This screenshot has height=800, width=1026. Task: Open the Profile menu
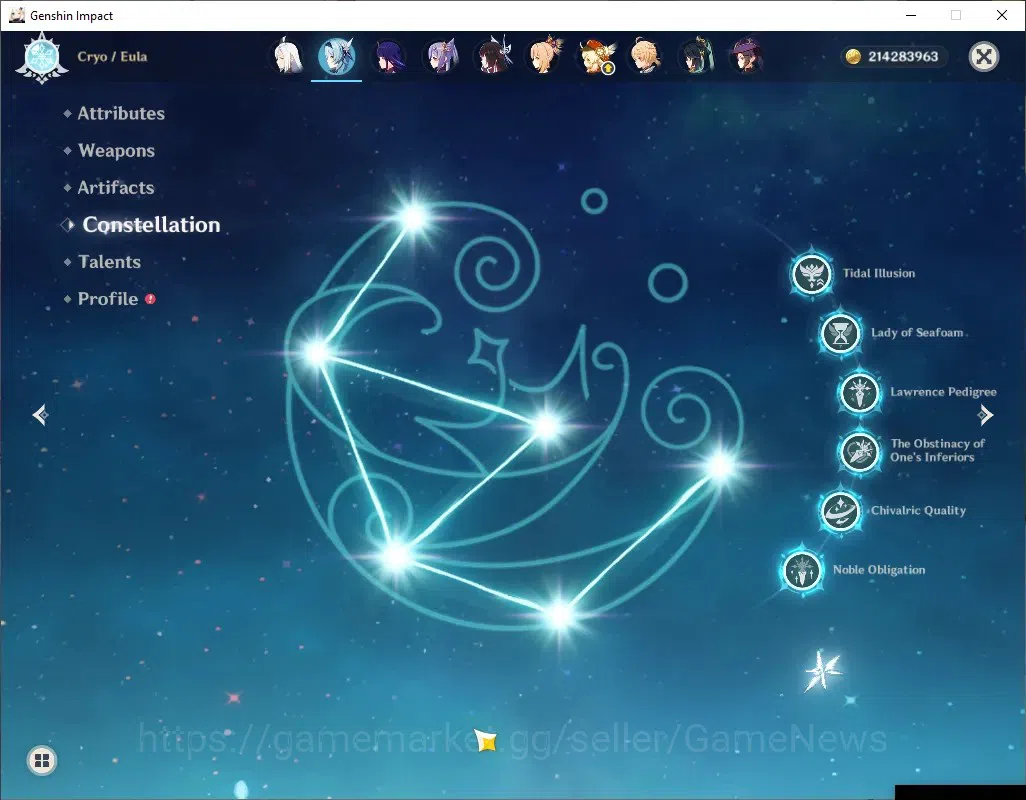(108, 299)
